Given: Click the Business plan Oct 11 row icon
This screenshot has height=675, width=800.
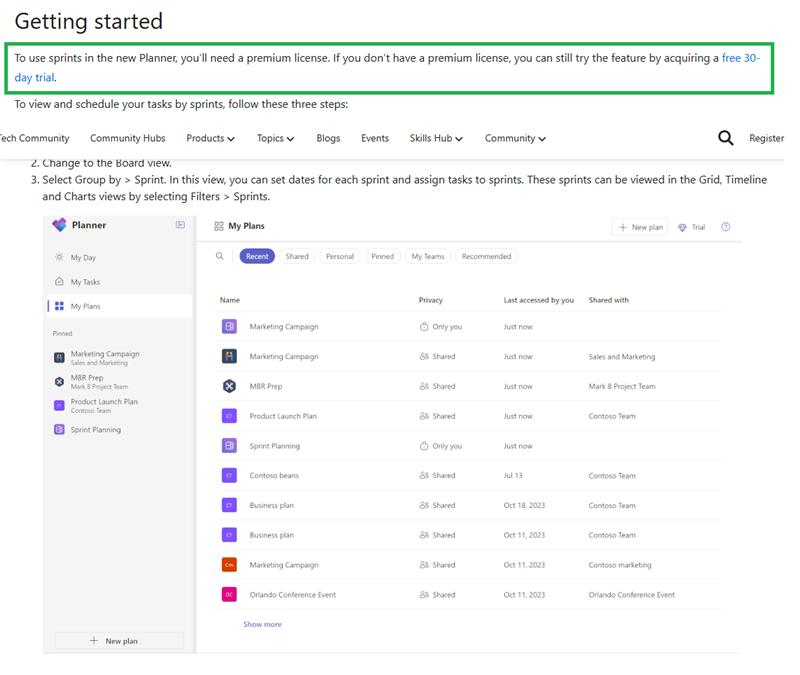Looking at the screenshot, I should pyautogui.click(x=229, y=535).
